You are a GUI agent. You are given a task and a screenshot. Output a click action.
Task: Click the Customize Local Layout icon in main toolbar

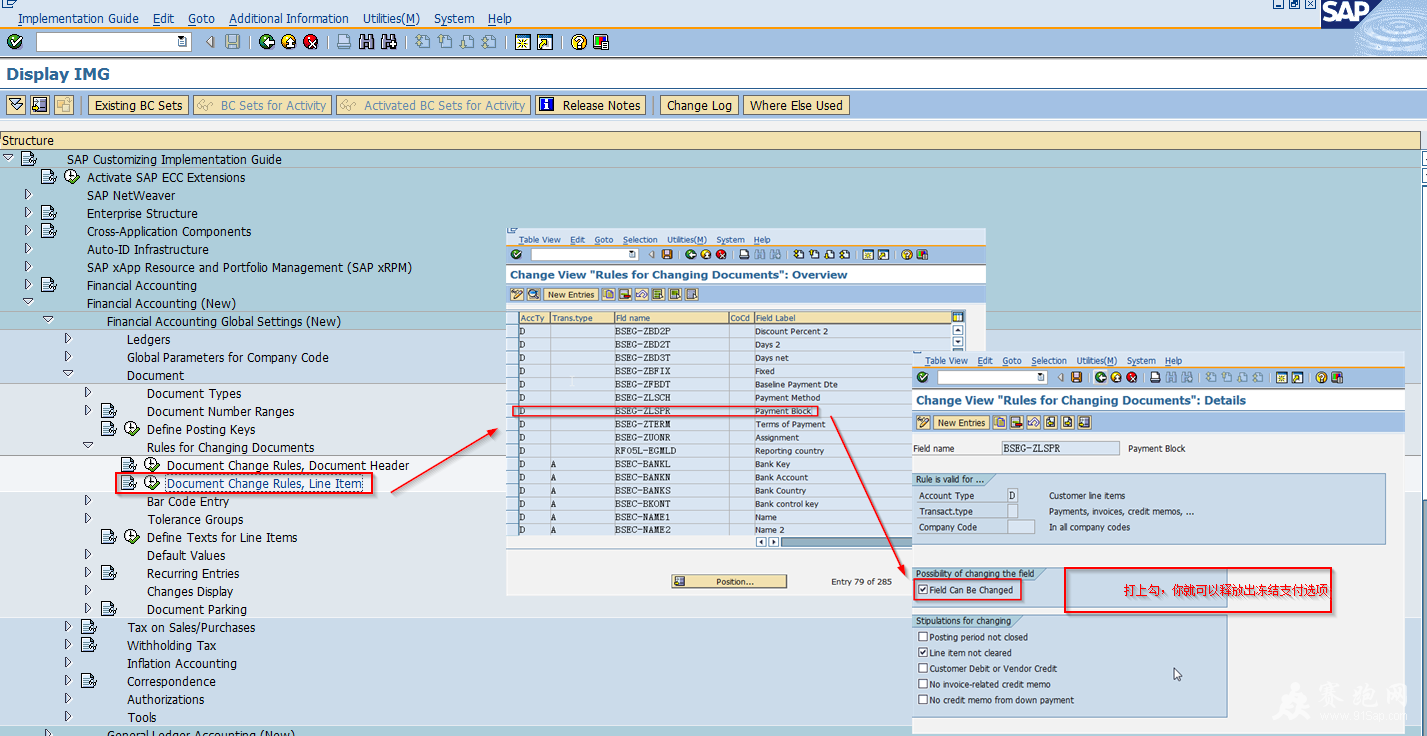click(x=600, y=42)
